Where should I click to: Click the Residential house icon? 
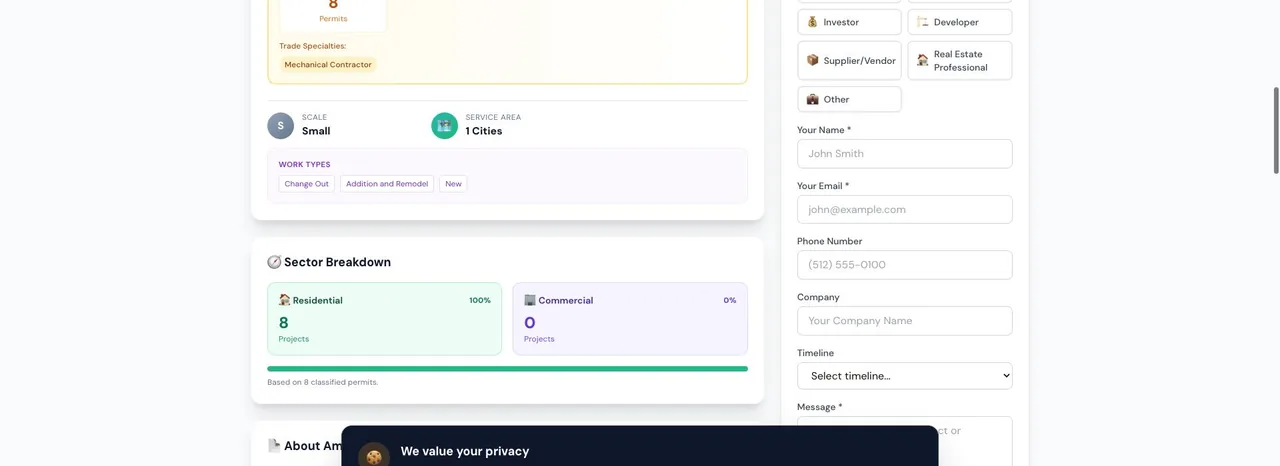tap(285, 300)
